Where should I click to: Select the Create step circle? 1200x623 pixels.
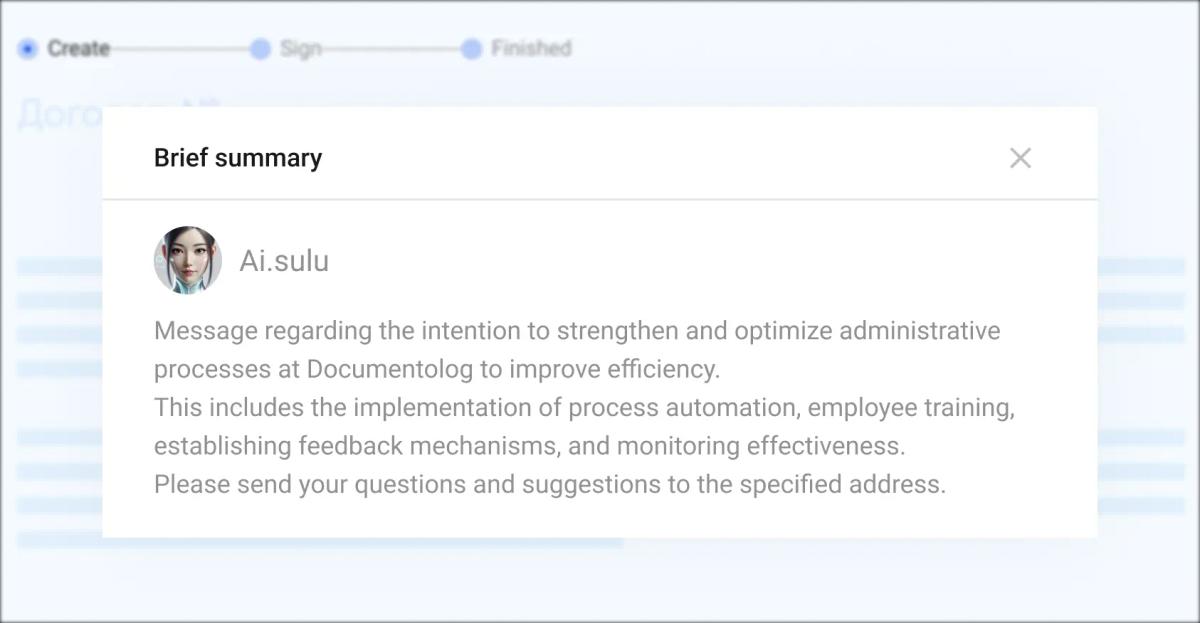(28, 48)
